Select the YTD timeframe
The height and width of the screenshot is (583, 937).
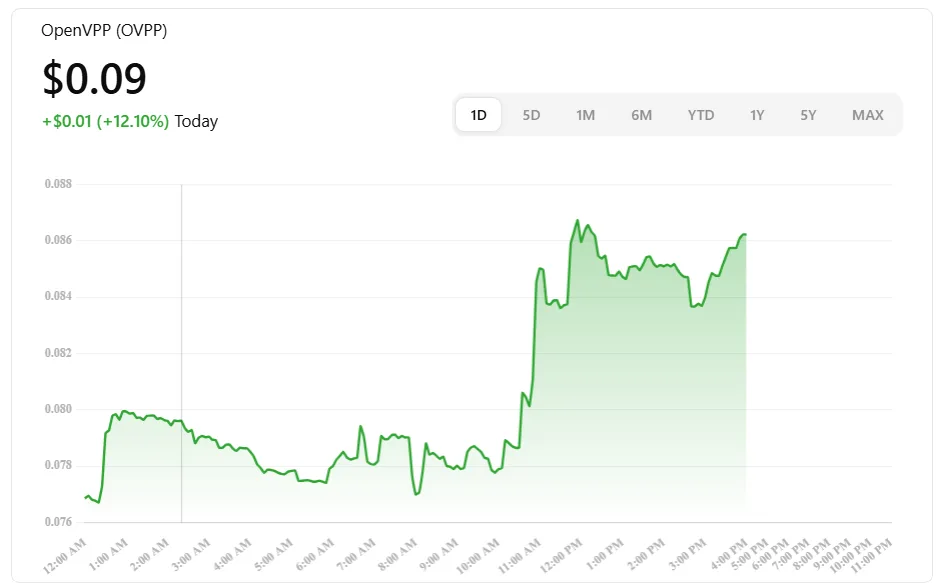coord(701,114)
